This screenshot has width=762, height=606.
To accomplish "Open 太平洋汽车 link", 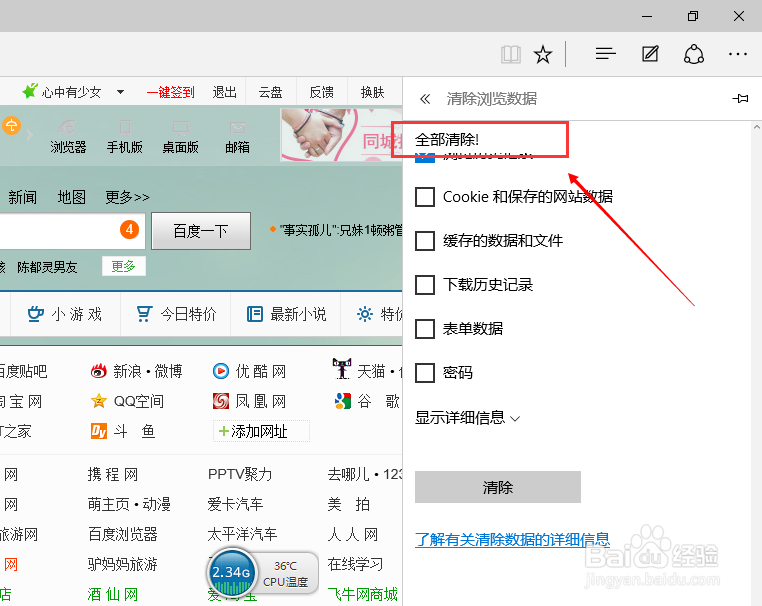I will coord(242,535).
